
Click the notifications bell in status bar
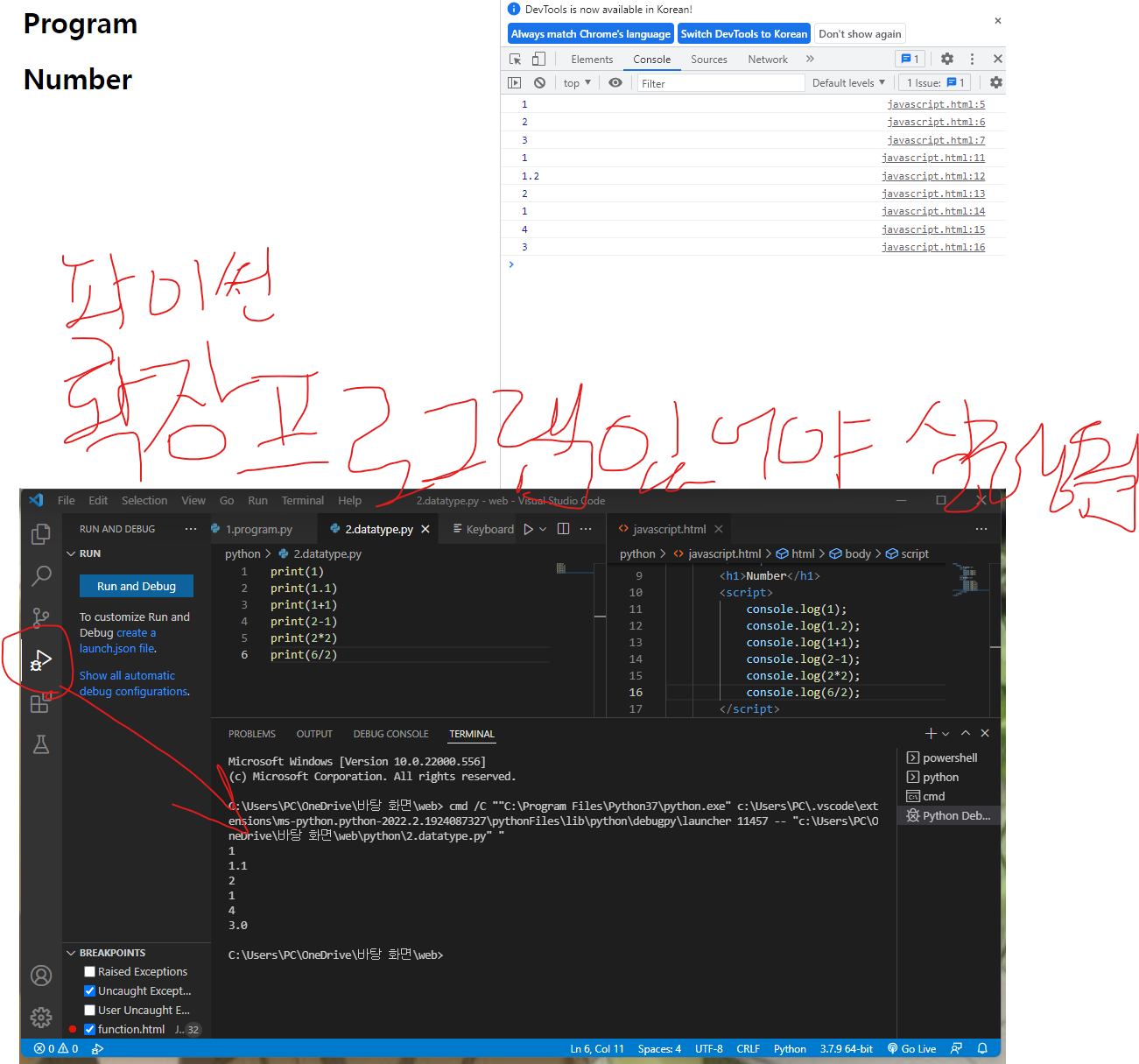coord(982,1048)
